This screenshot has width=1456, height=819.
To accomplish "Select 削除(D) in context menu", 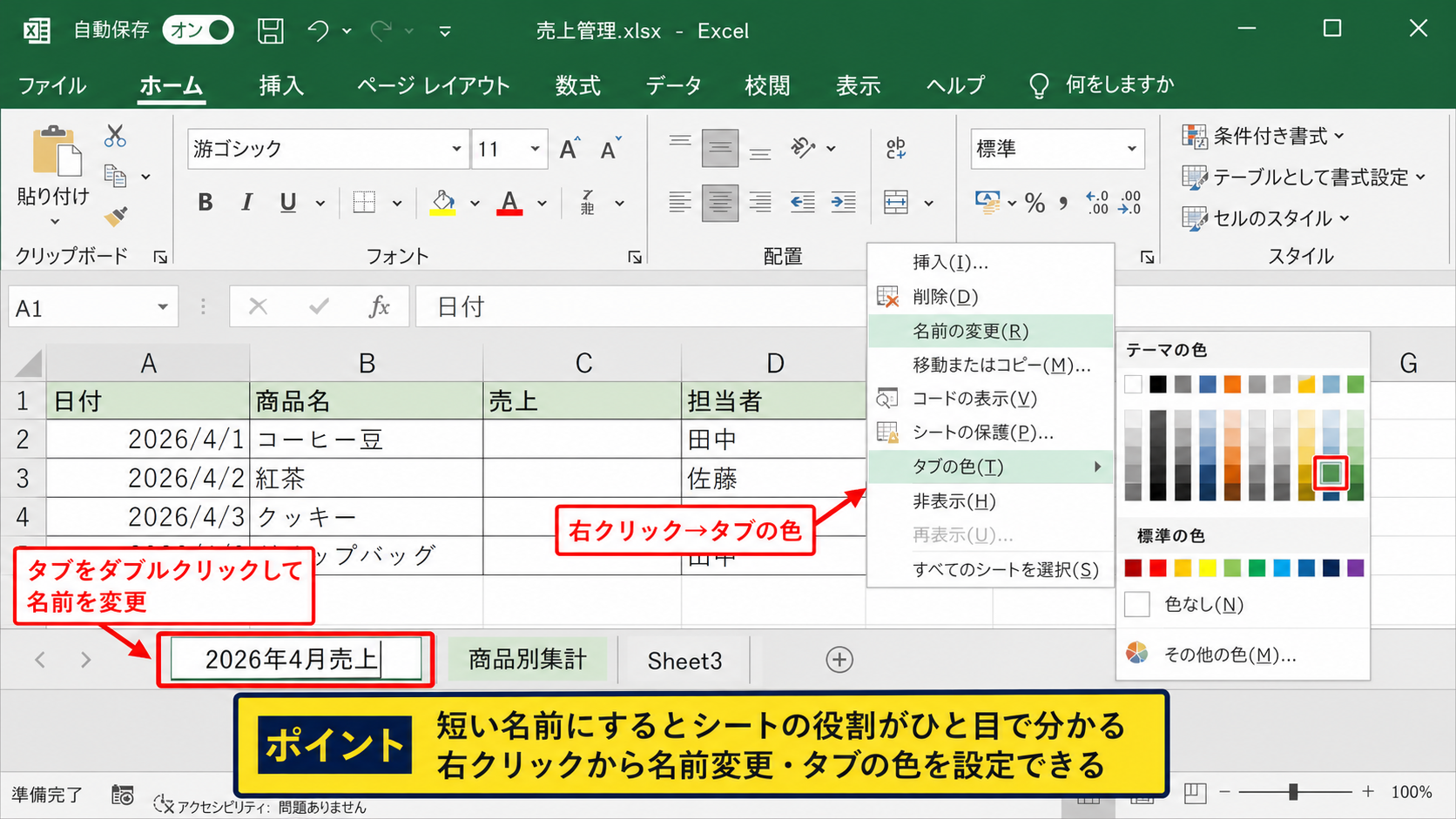I will tap(991, 297).
